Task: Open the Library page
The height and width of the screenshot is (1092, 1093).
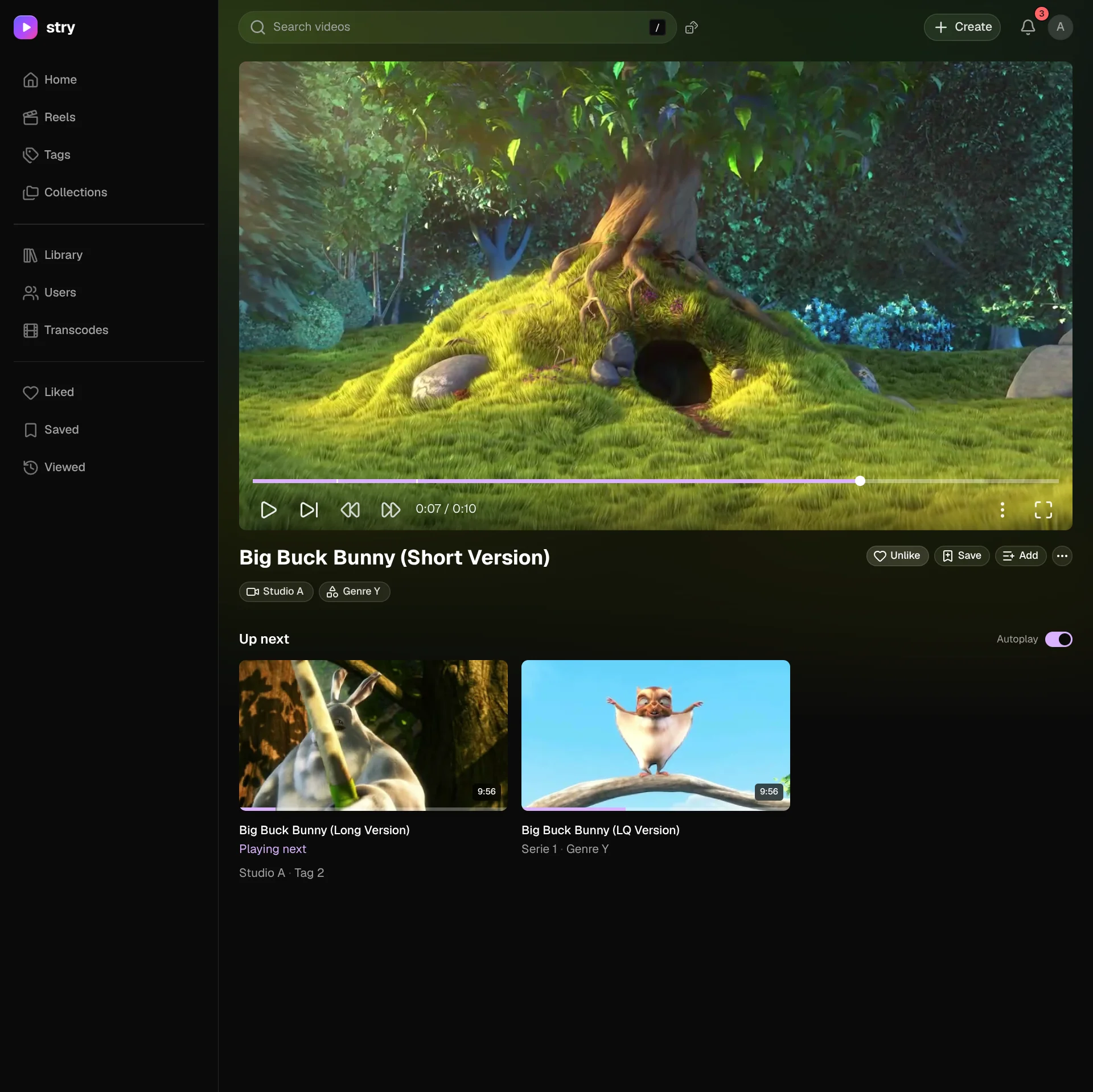Action: click(108, 255)
